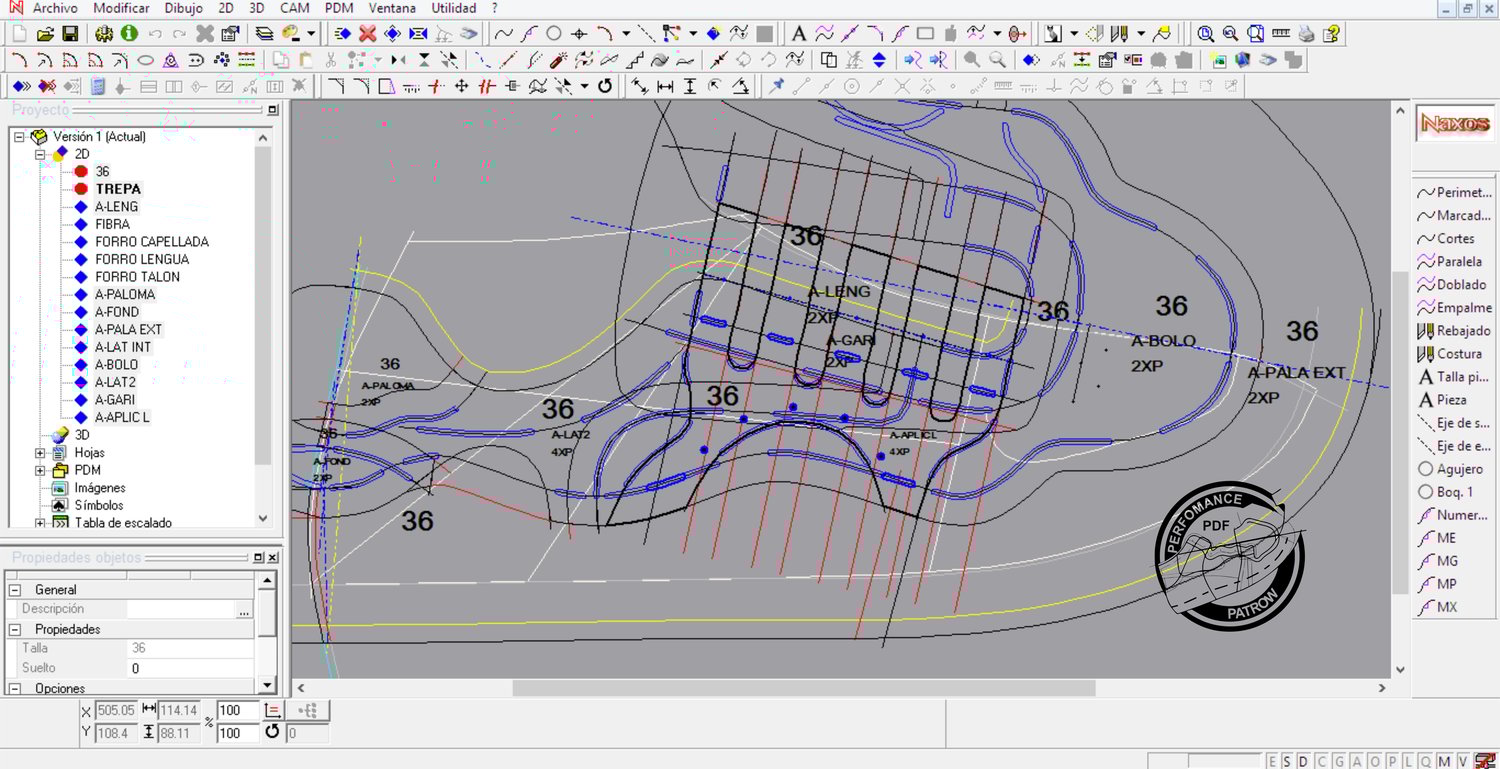
Task: Collapse the 2D tree node
Action: tap(41, 154)
